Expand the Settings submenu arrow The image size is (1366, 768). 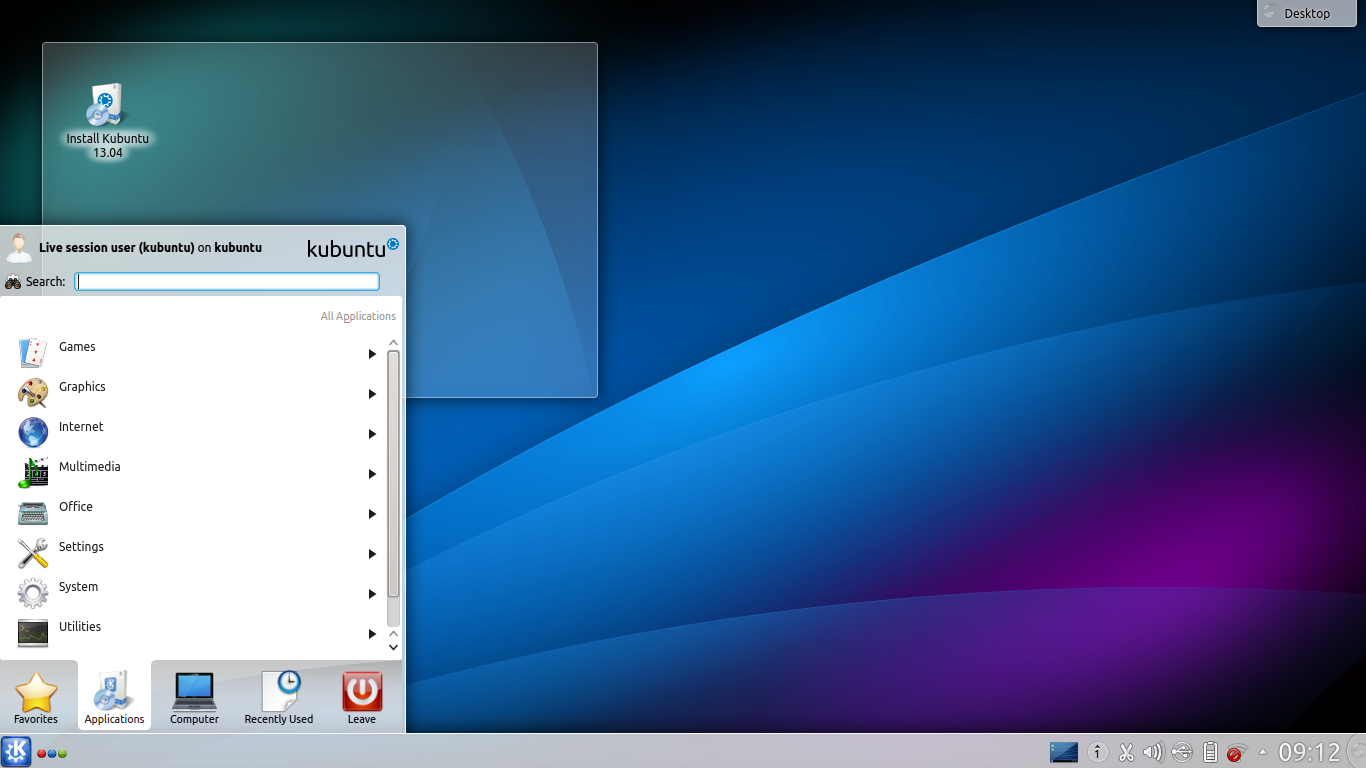(x=372, y=554)
